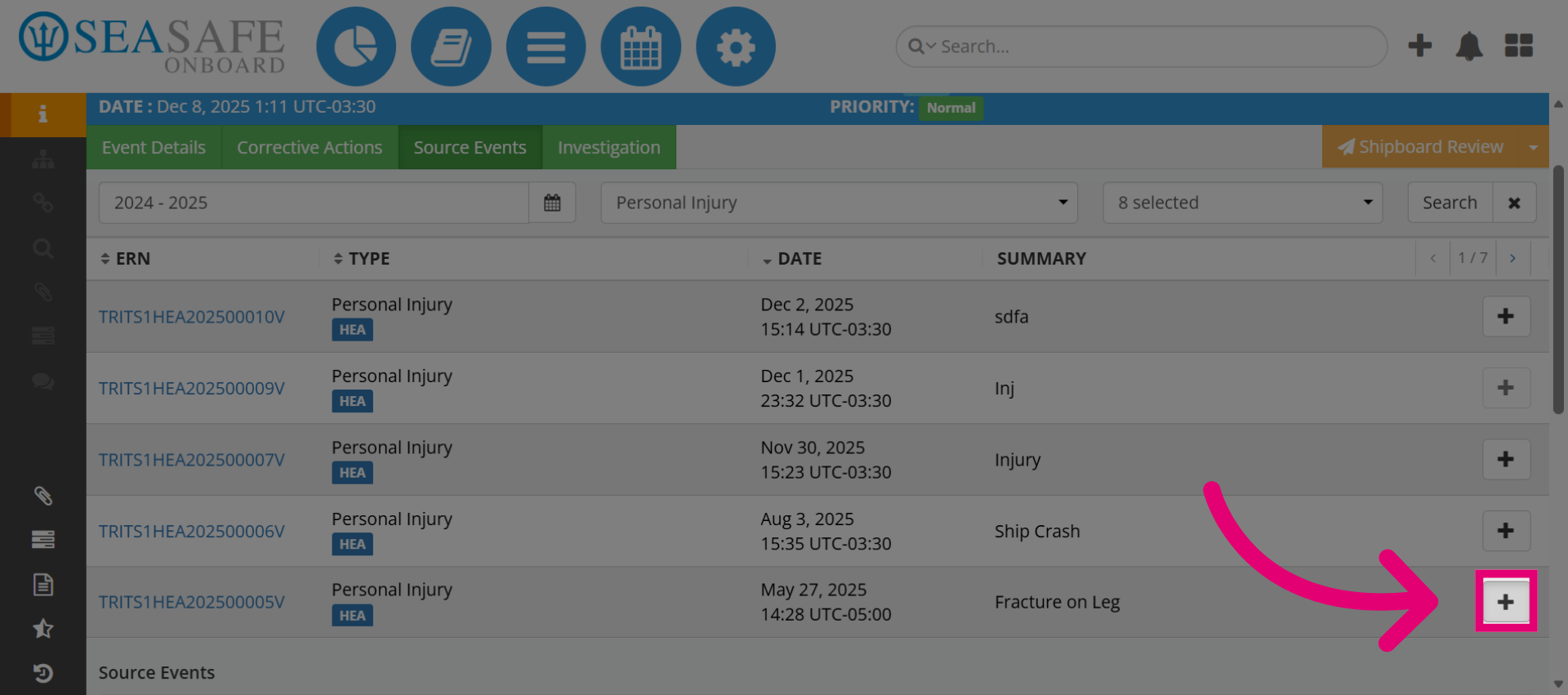This screenshot has width=1568, height=695.
Task: Open event TRITS1HEA202500009V link
Action: [x=192, y=388]
